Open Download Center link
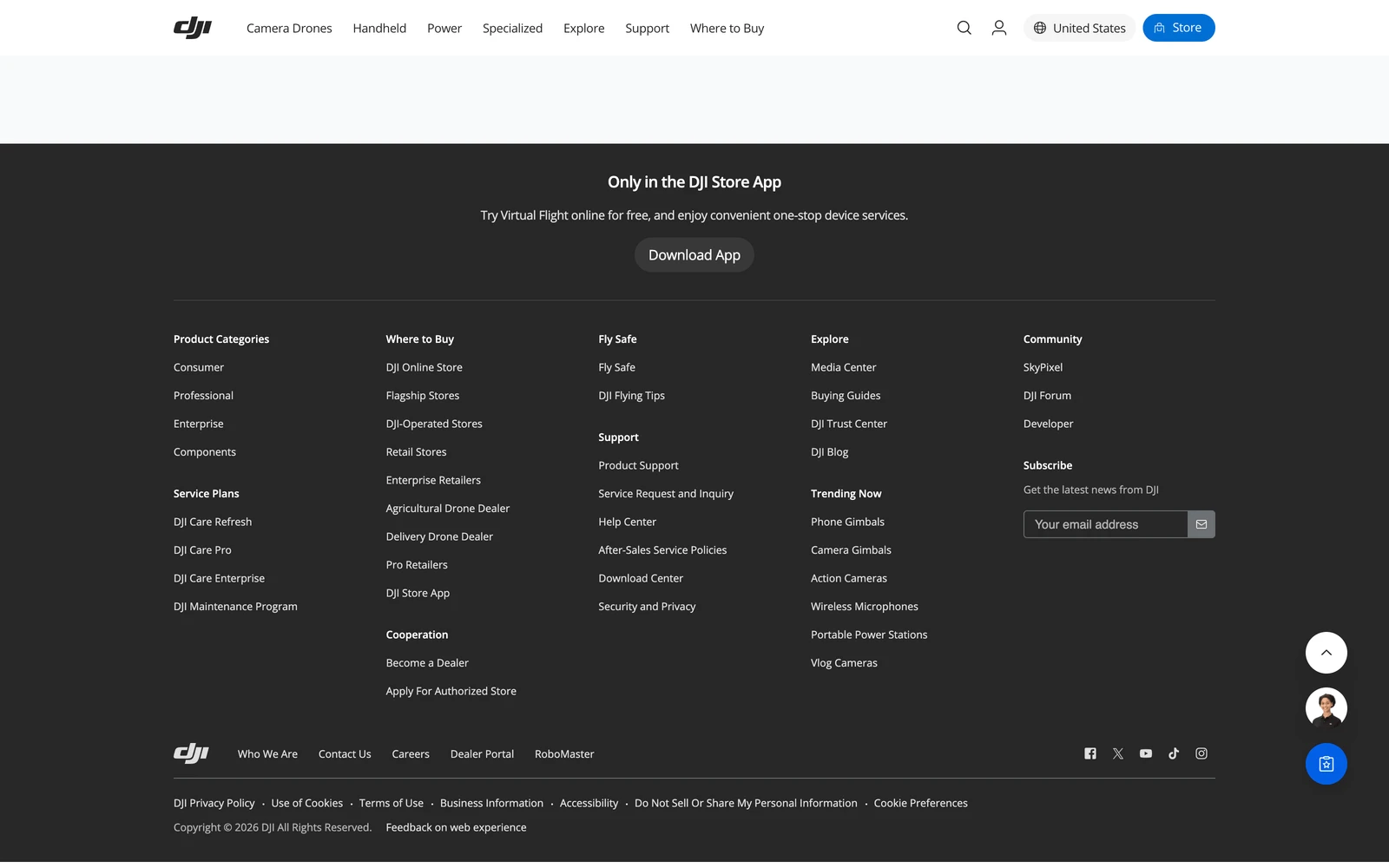 [x=641, y=578]
